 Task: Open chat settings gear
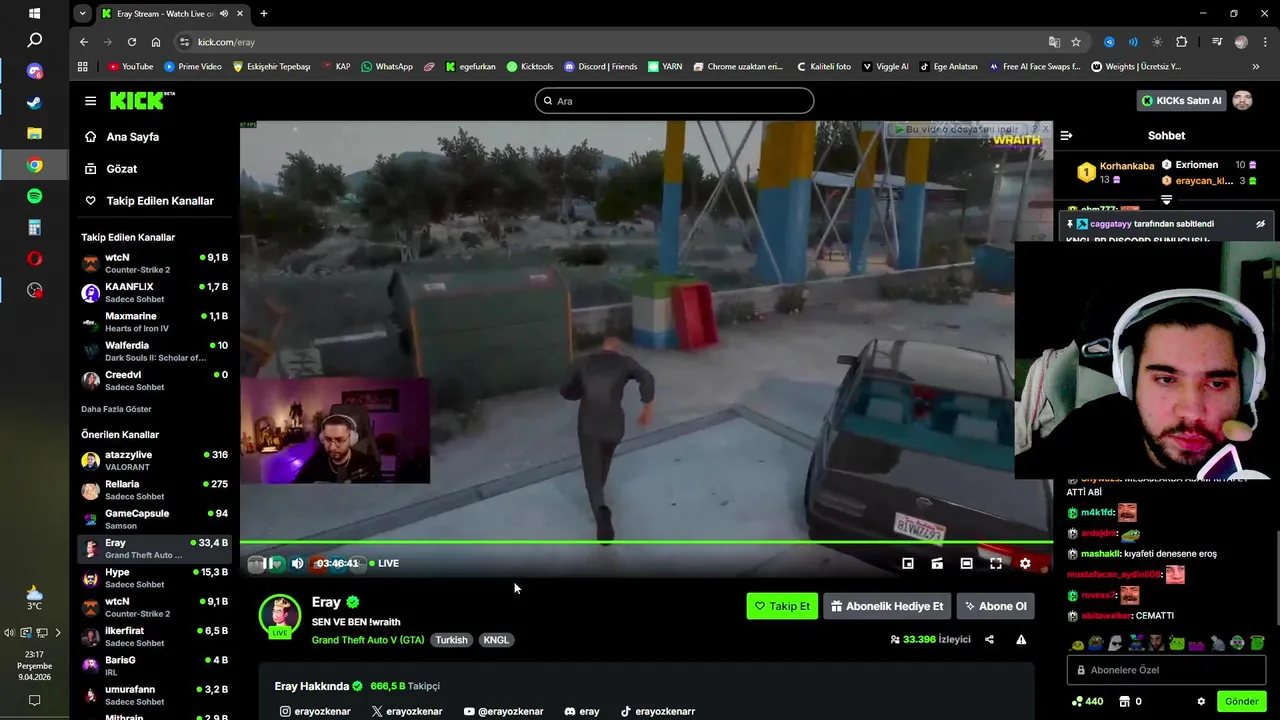coord(1201,701)
